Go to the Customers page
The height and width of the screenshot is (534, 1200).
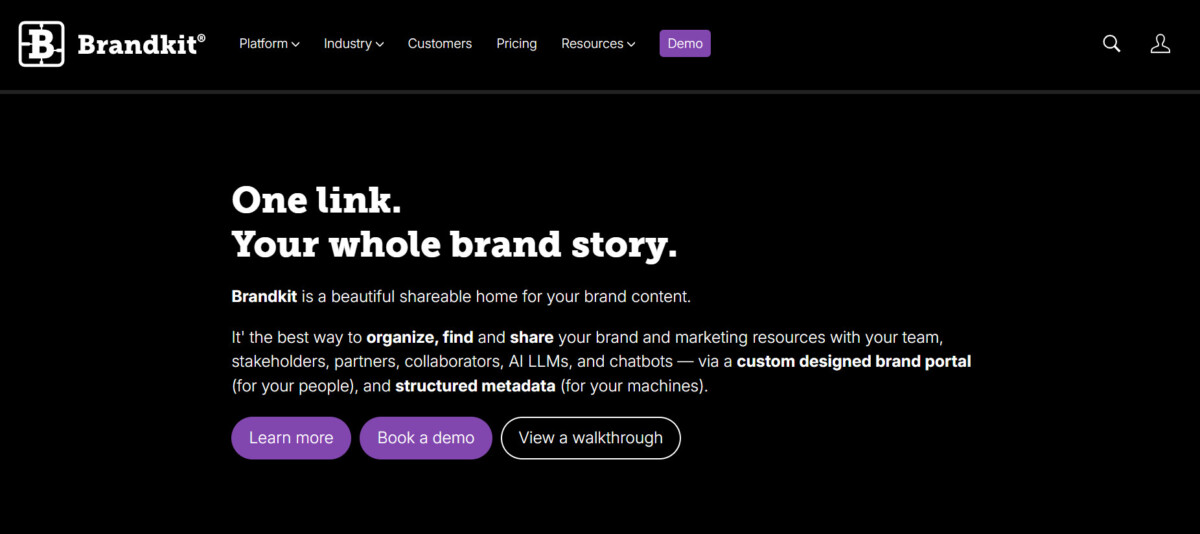440,44
